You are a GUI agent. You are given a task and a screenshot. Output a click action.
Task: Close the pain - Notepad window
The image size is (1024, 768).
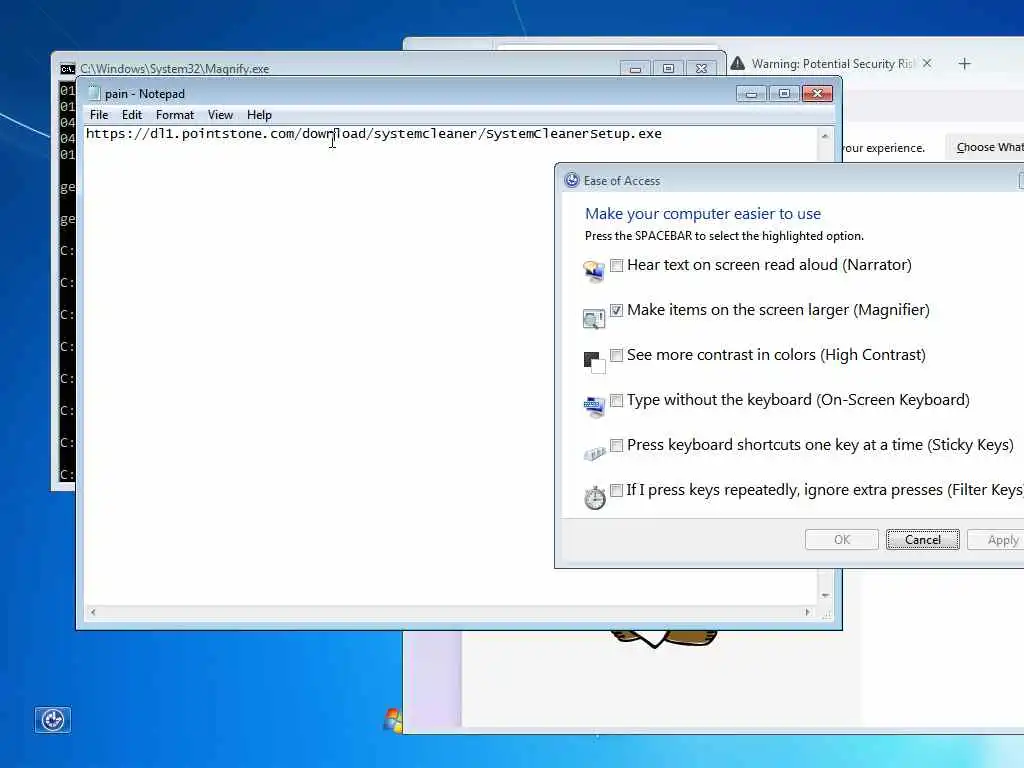coord(817,94)
